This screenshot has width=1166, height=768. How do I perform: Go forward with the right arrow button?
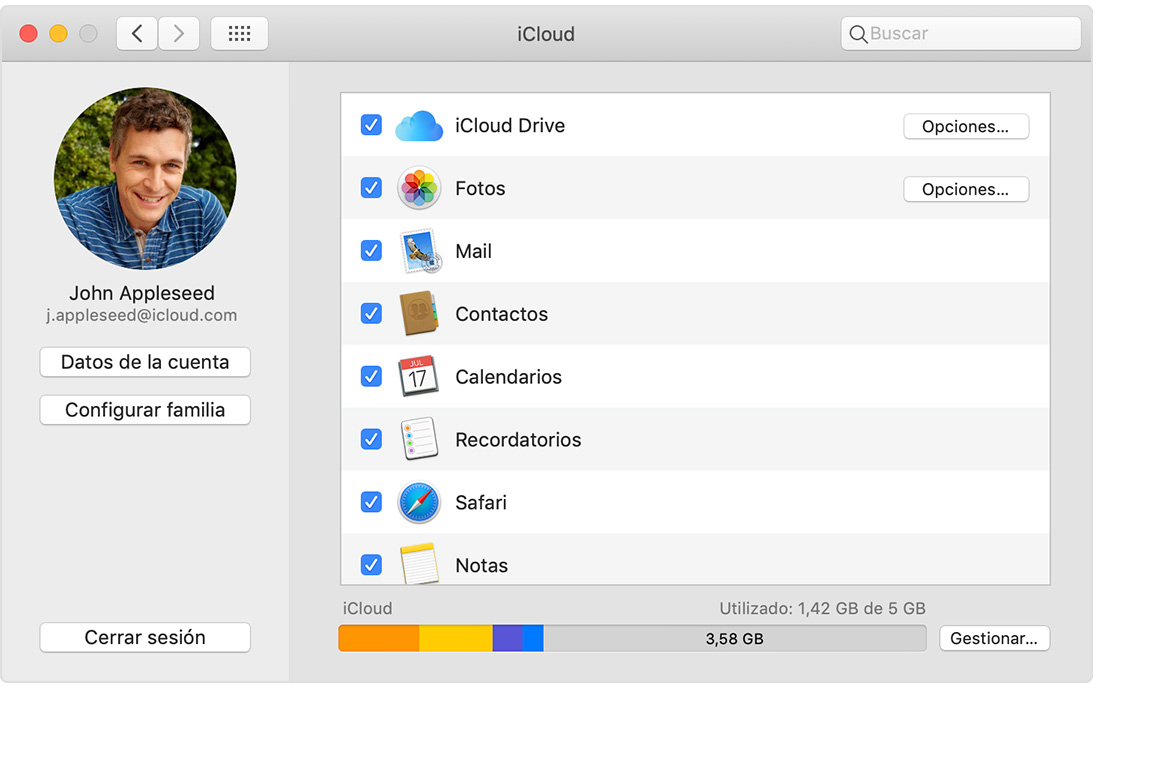pyautogui.click(x=178, y=33)
